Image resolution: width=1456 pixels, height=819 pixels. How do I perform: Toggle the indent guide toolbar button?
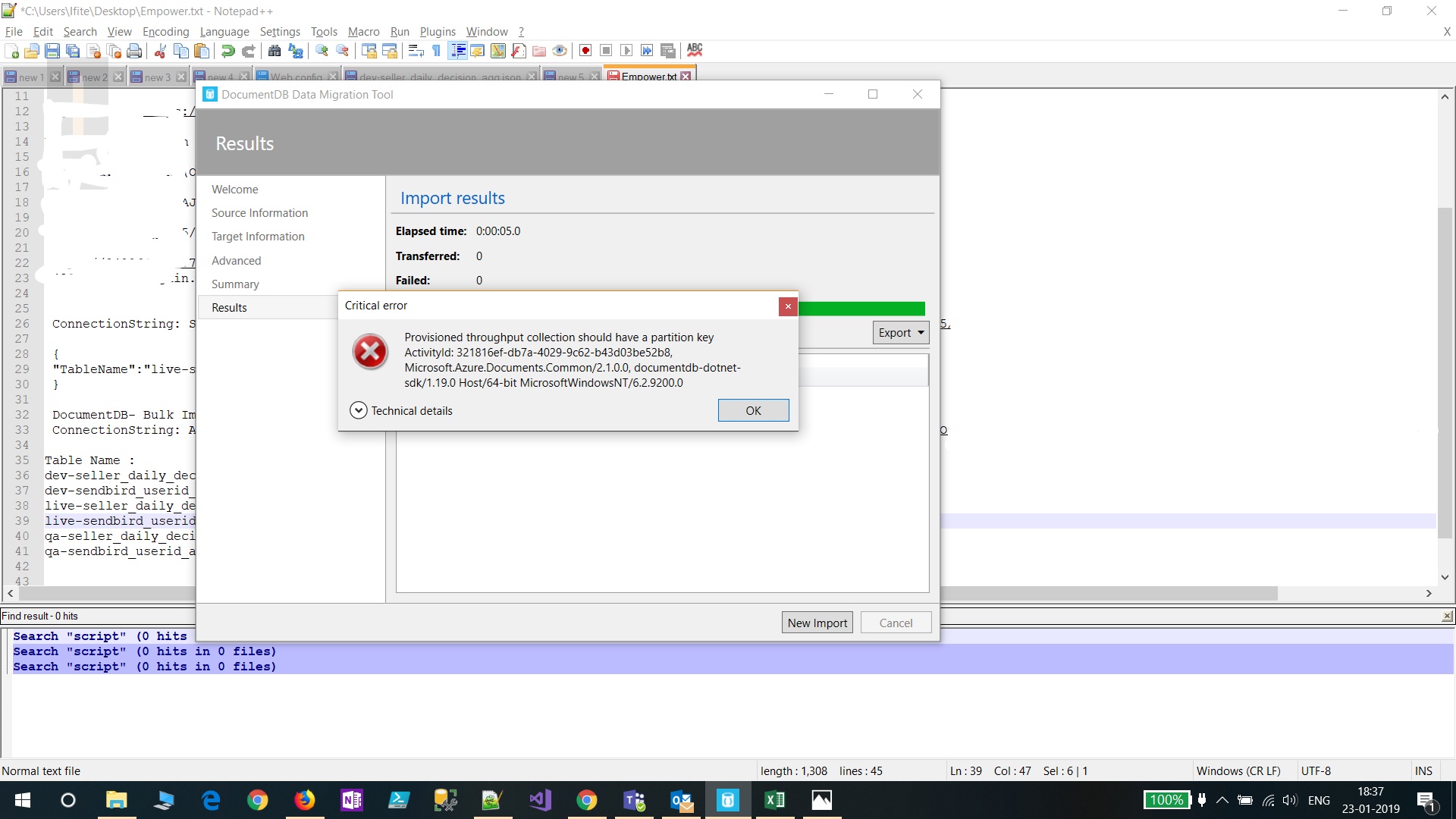[458, 51]
